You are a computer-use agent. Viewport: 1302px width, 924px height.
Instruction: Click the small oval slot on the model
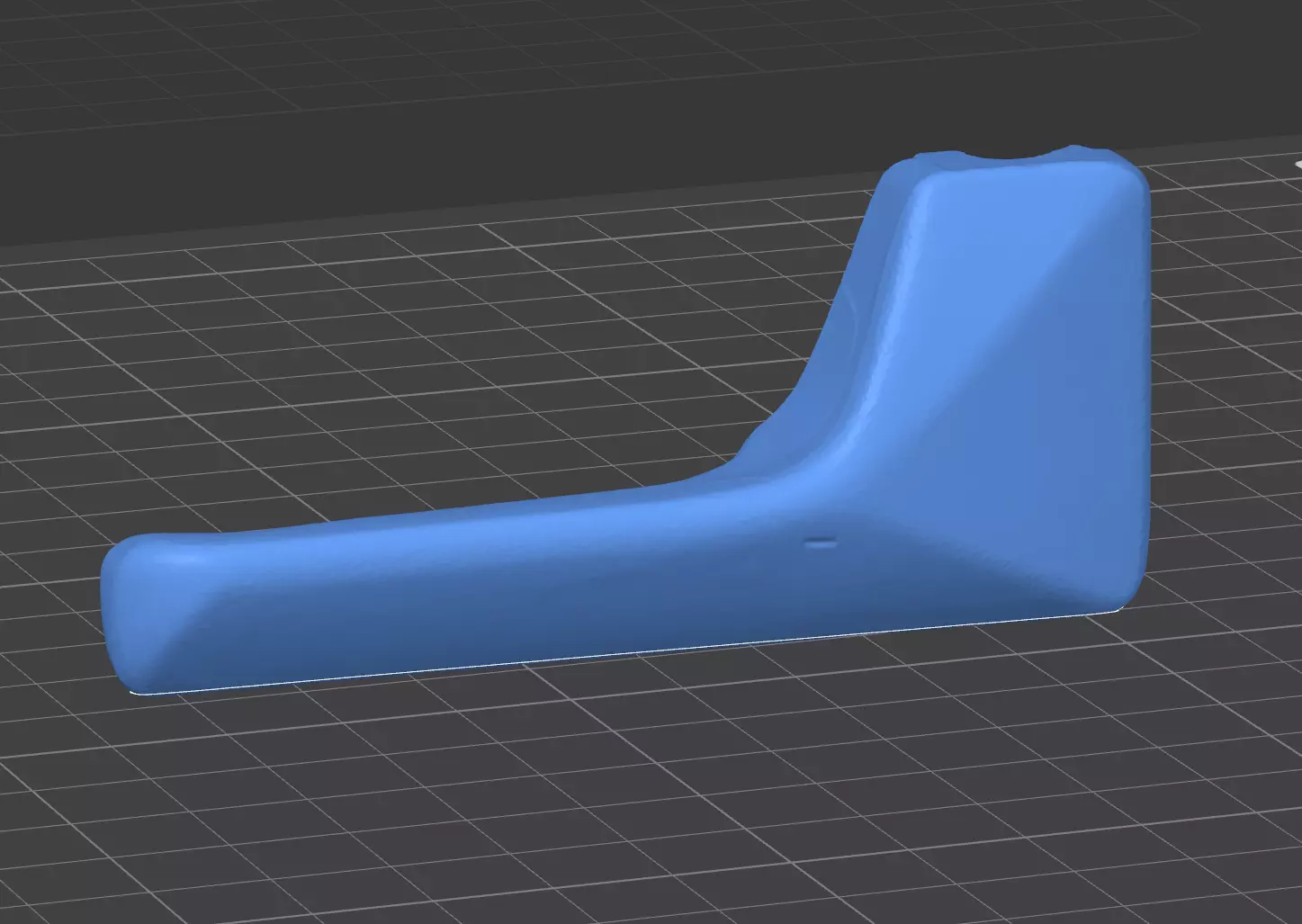[x=820, y=543]
